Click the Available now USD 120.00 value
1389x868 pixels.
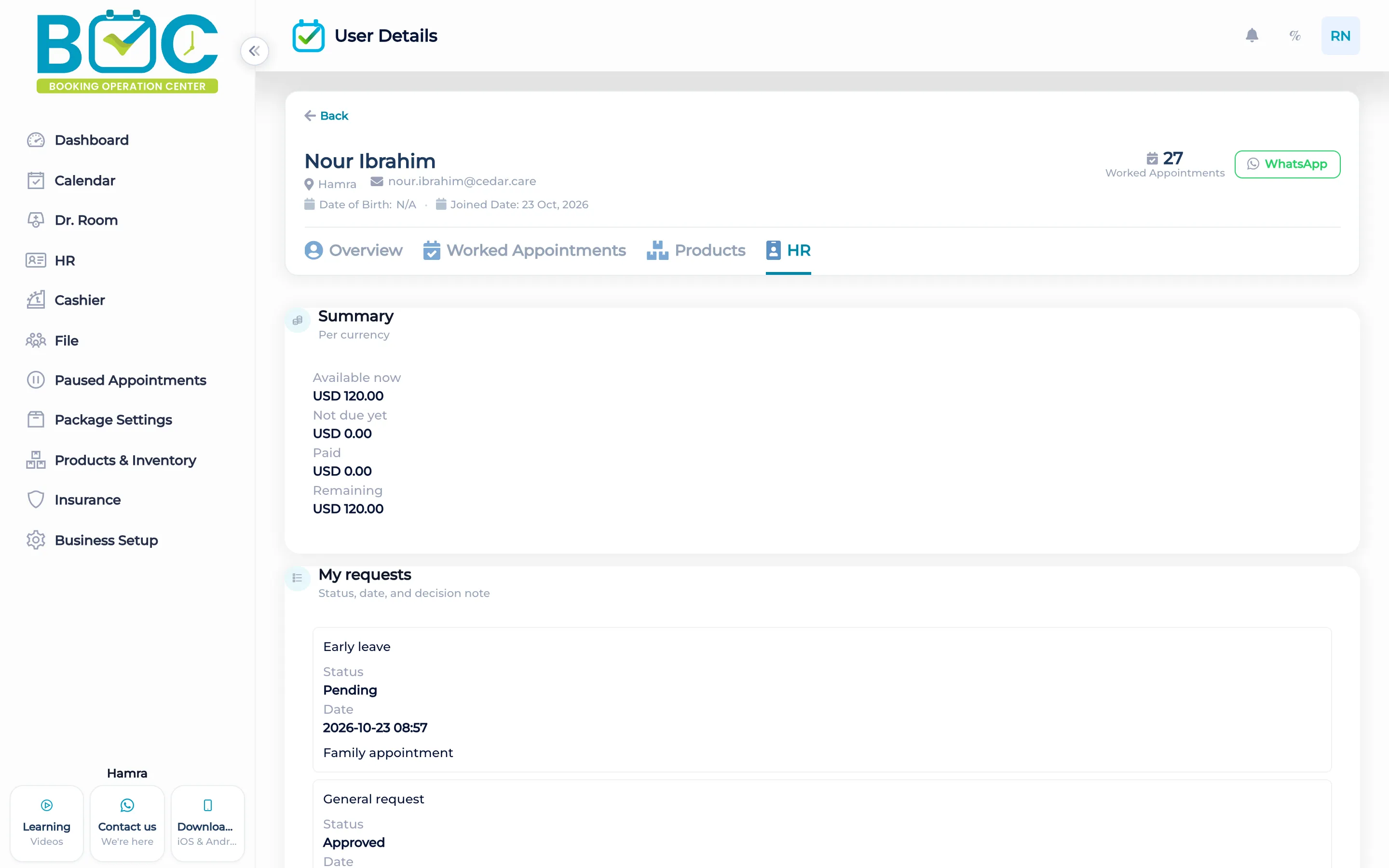[348, 396]
